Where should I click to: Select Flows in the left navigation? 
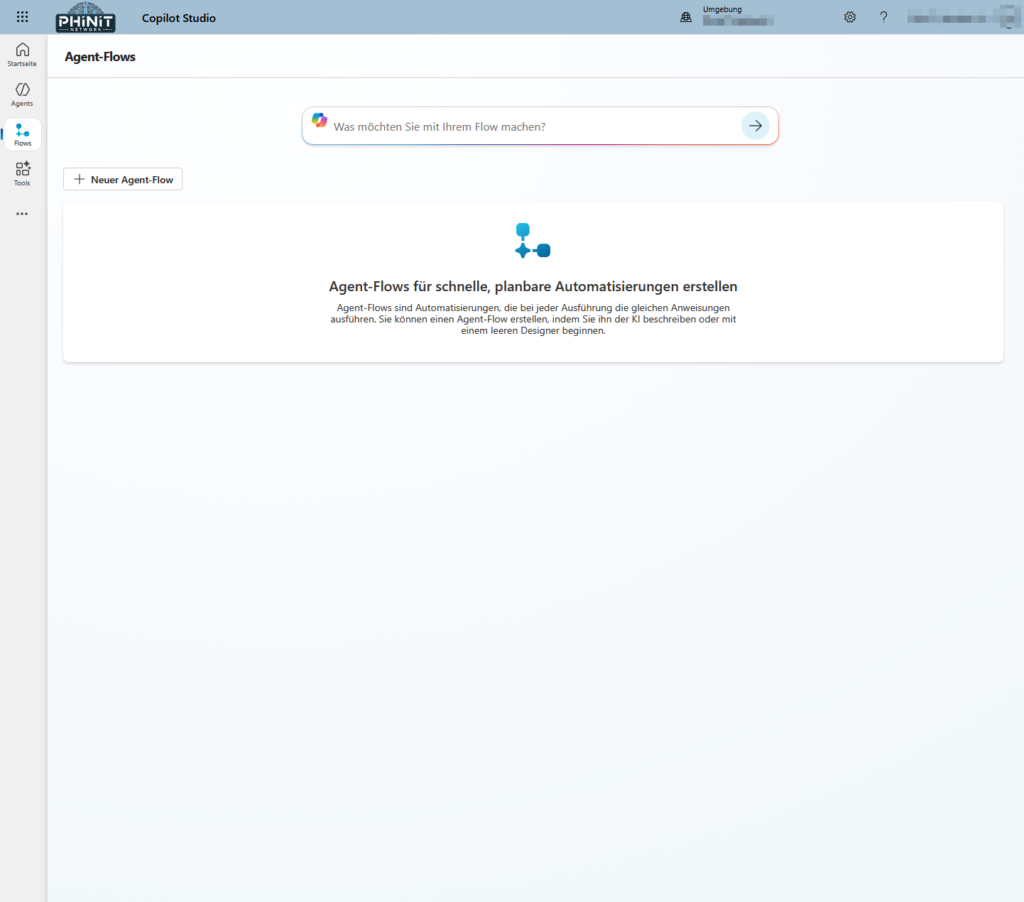22,135
